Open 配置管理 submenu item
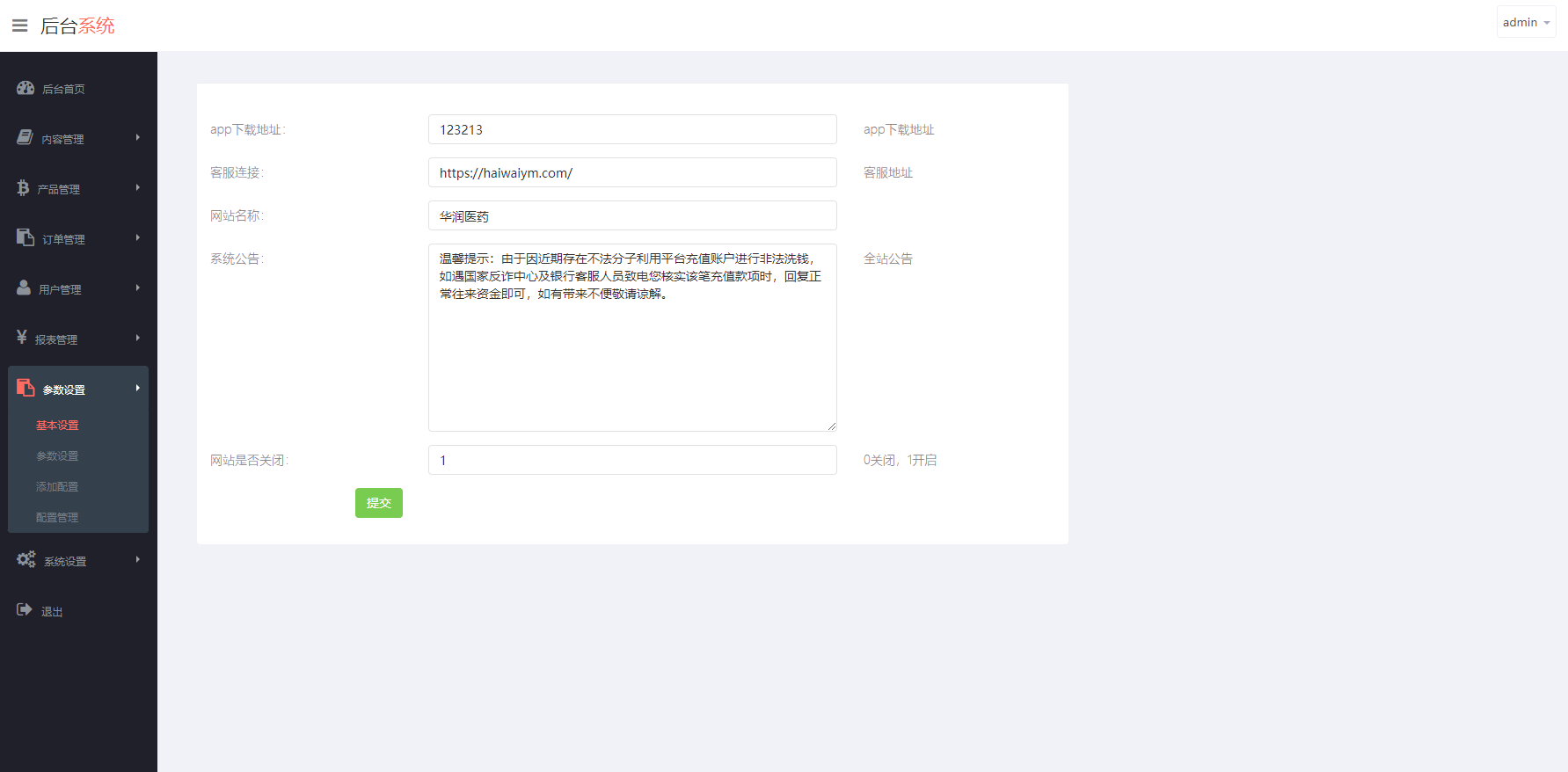Viewport: 1568px width, 772px height. coord(57,518)
